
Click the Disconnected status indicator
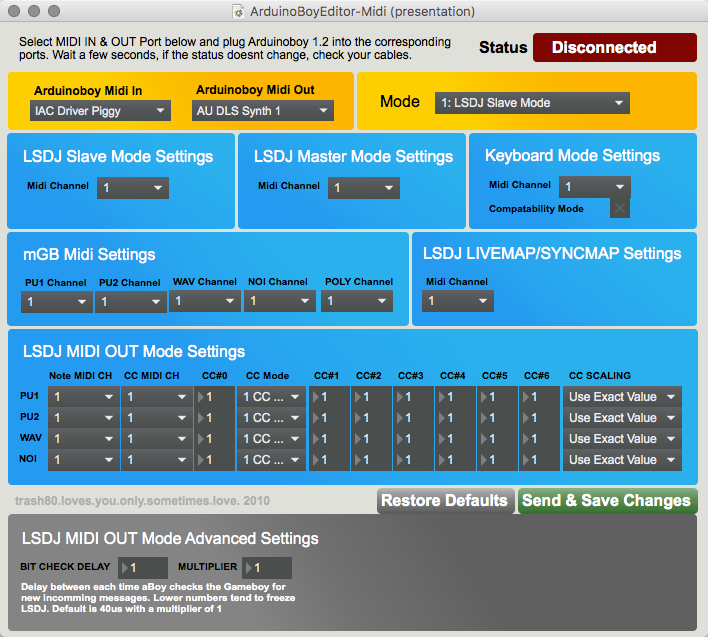[615, 47]
